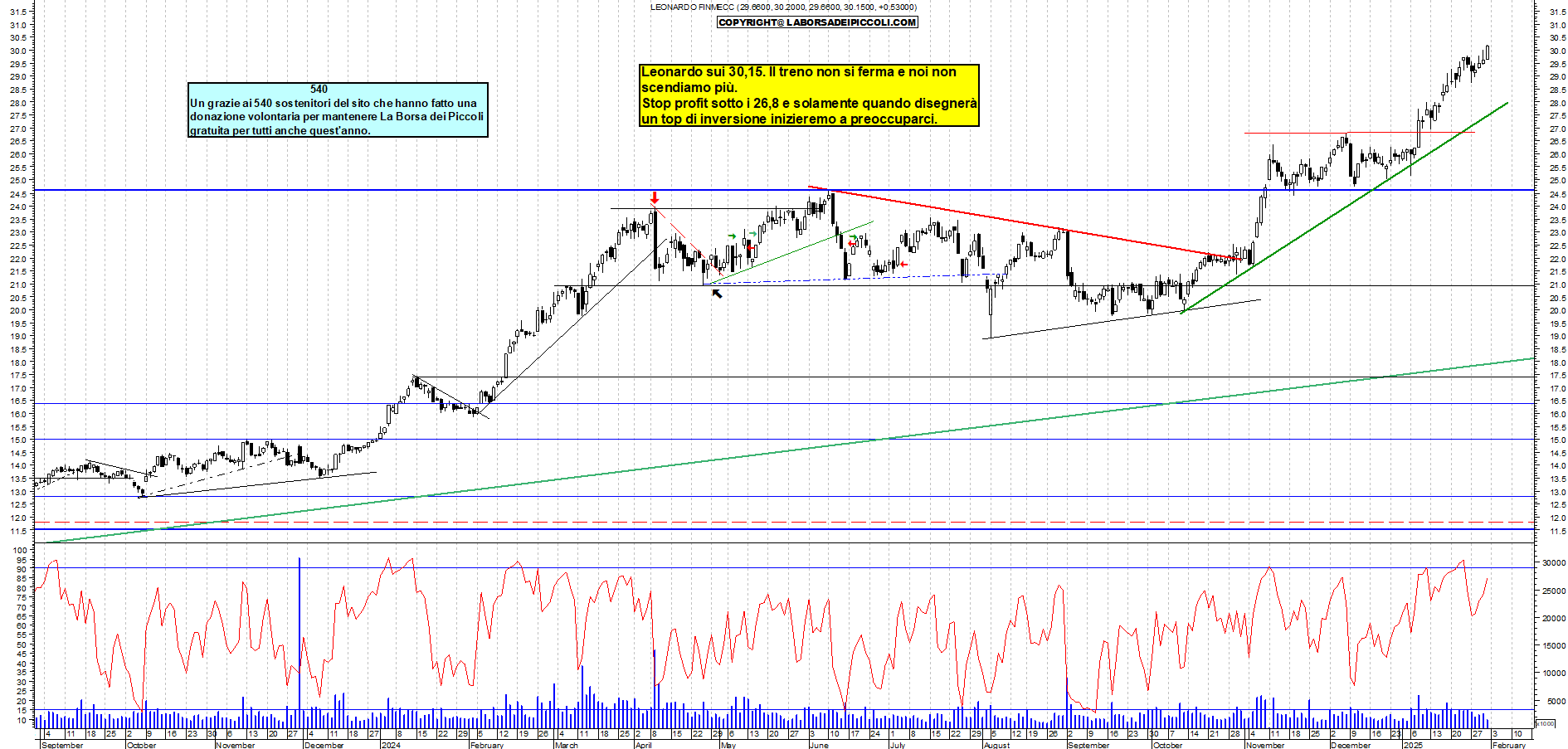Click the 10000 volume scale value

click(x=1553, y=673)
